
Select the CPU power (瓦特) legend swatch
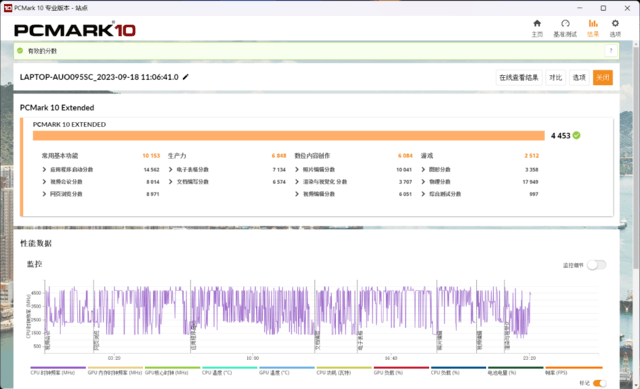tap(344, 368)
